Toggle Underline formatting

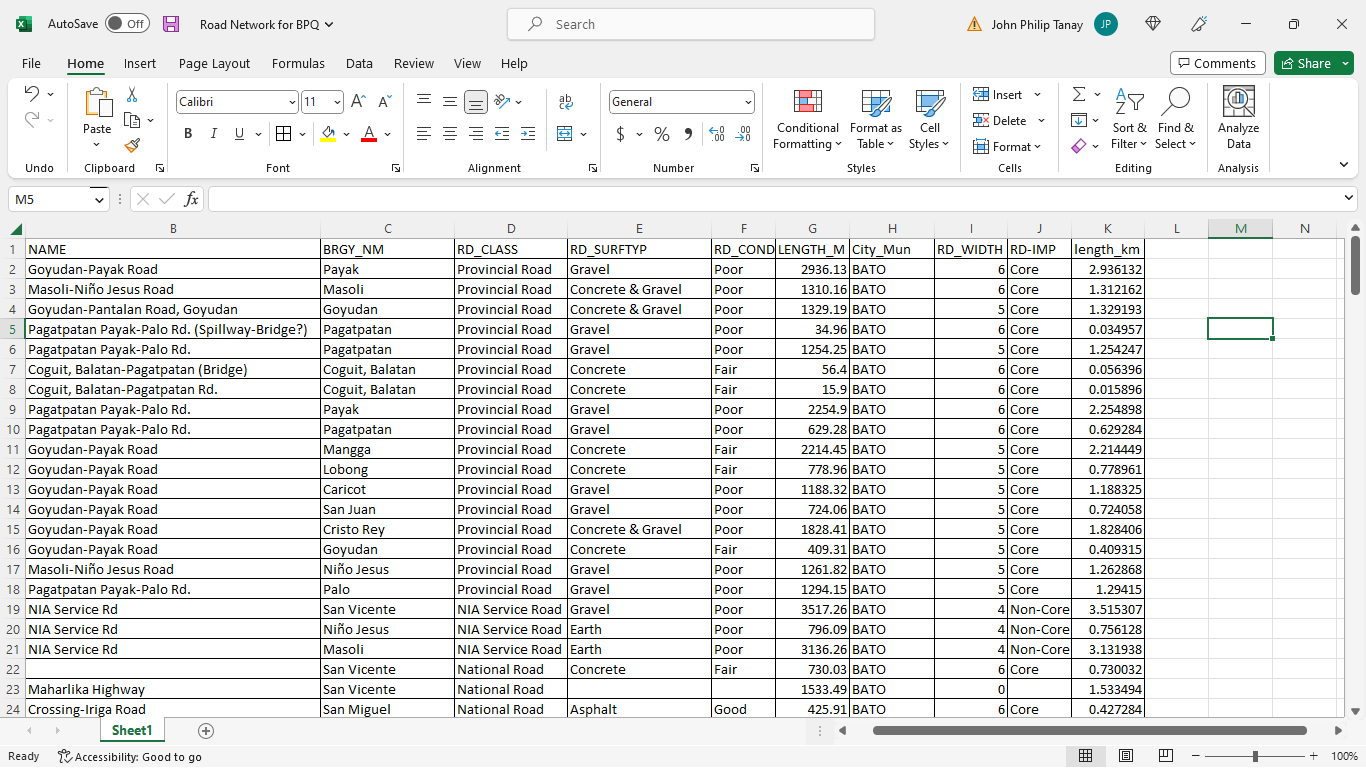[x=239, y=134]
